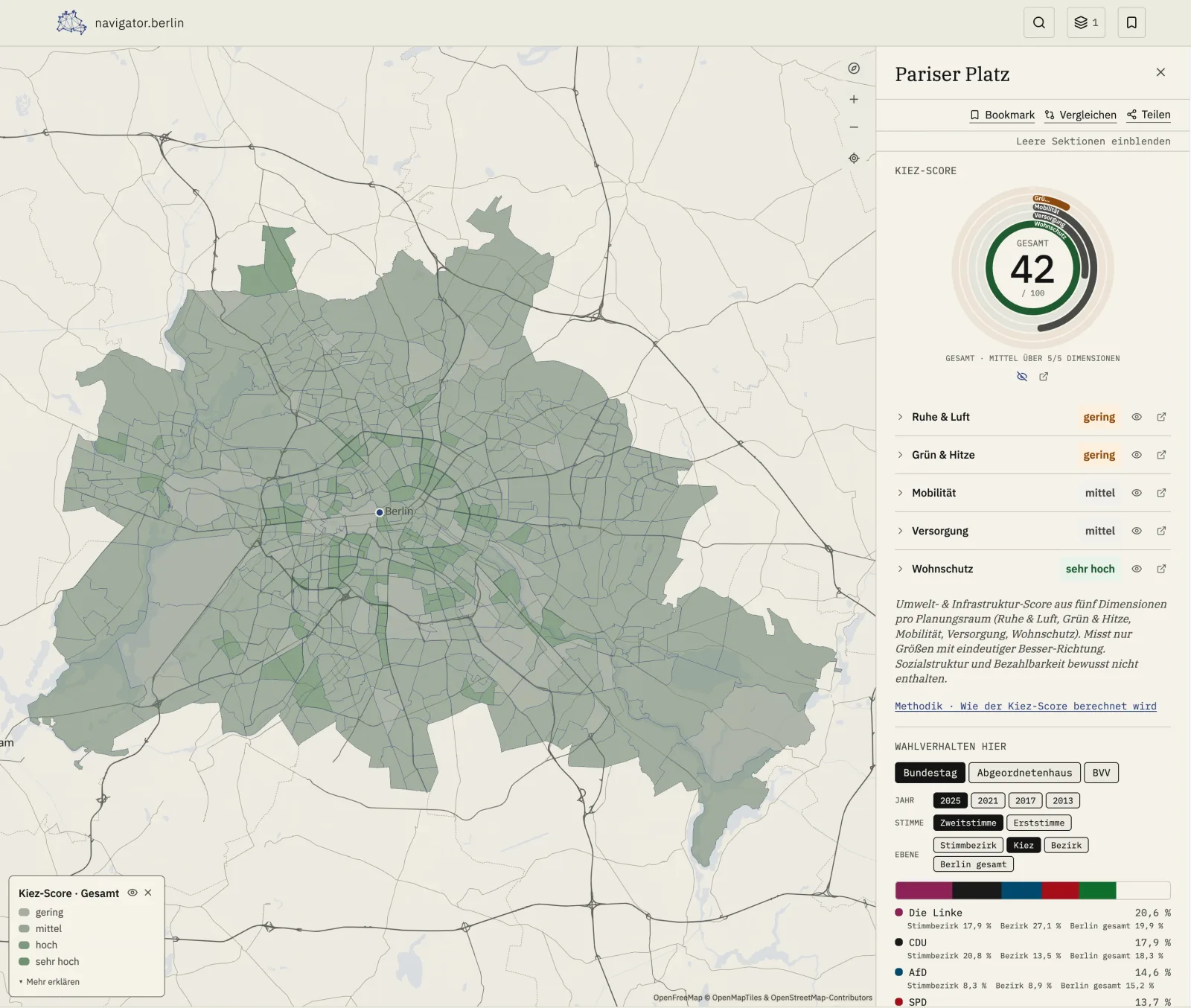
Task: Click the Wohnschutz "sehr hoch" rating badge
Action: pyautogui.click(x=1090, y=569)
